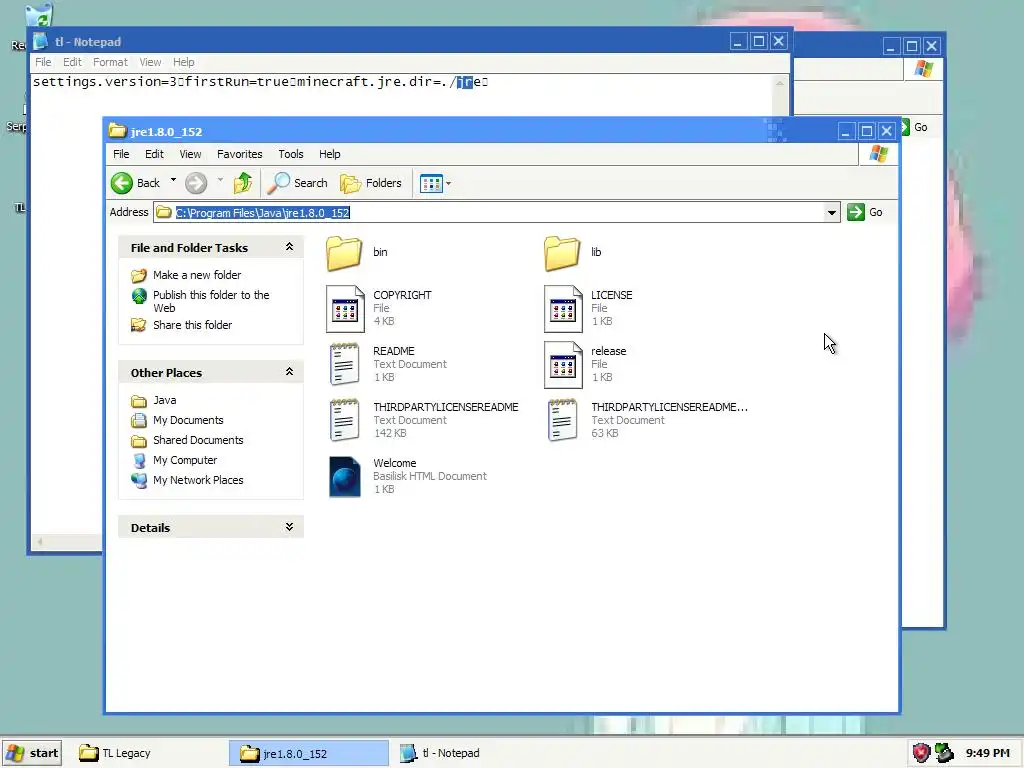Image resolution: width=1024 pixels, height=768 pixels.
Task: Open Forward history dropdown arrow
Action: 220,180
